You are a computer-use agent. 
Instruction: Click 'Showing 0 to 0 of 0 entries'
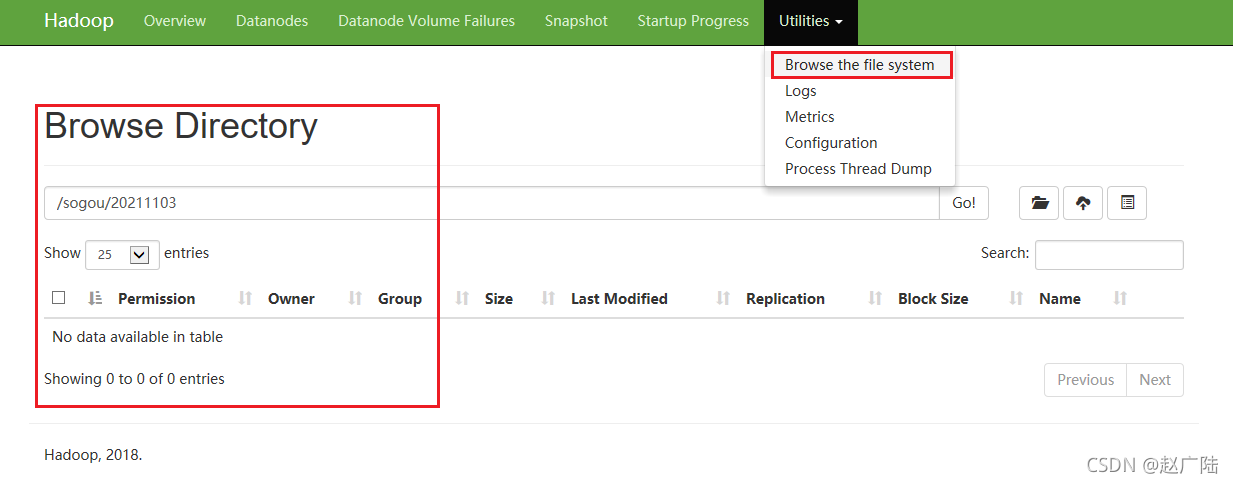(134, 379)
